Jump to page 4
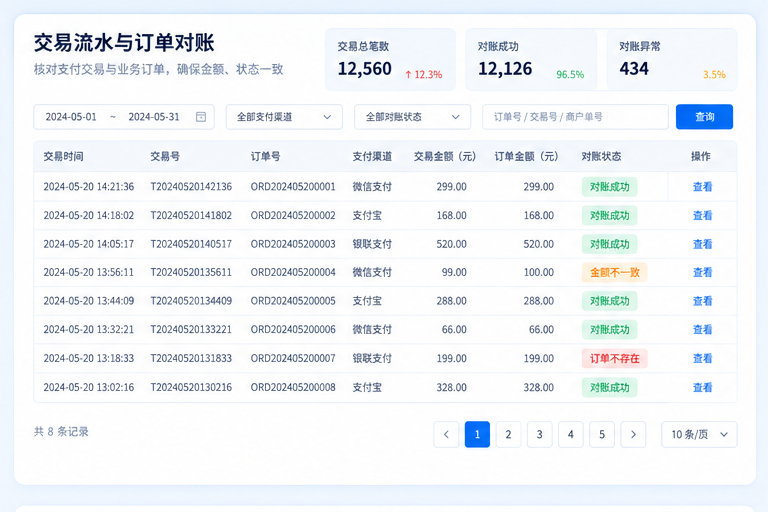This screenshot has width=768, height=512. click(x=571, y=434)
